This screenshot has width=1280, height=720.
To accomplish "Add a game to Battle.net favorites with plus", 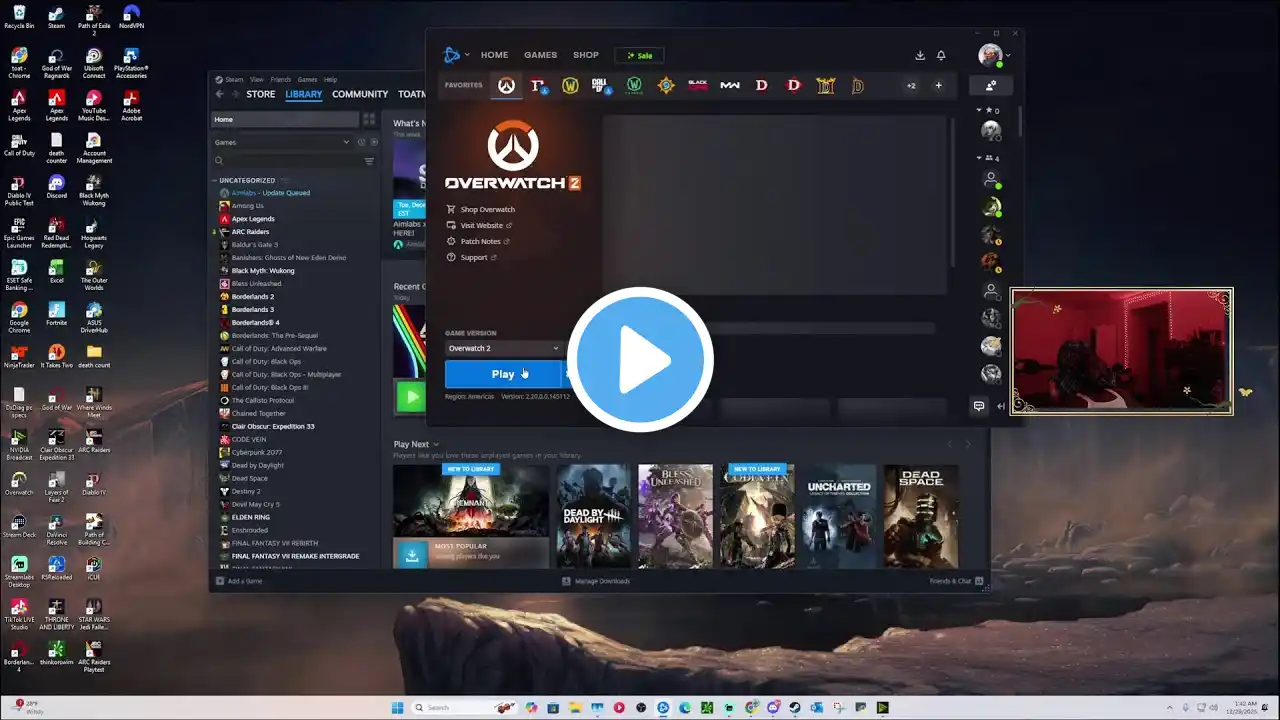I will (938, 86).
